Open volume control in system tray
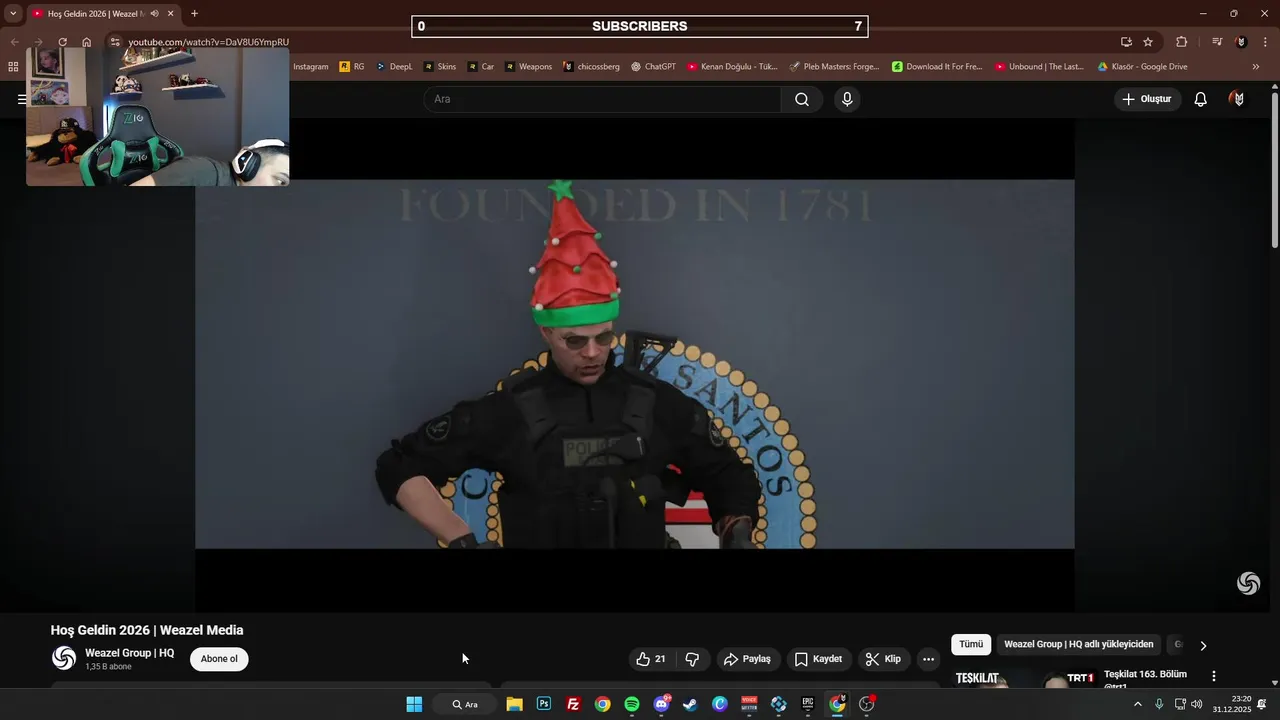The image size is (1280, 720). click(1197, 704)
